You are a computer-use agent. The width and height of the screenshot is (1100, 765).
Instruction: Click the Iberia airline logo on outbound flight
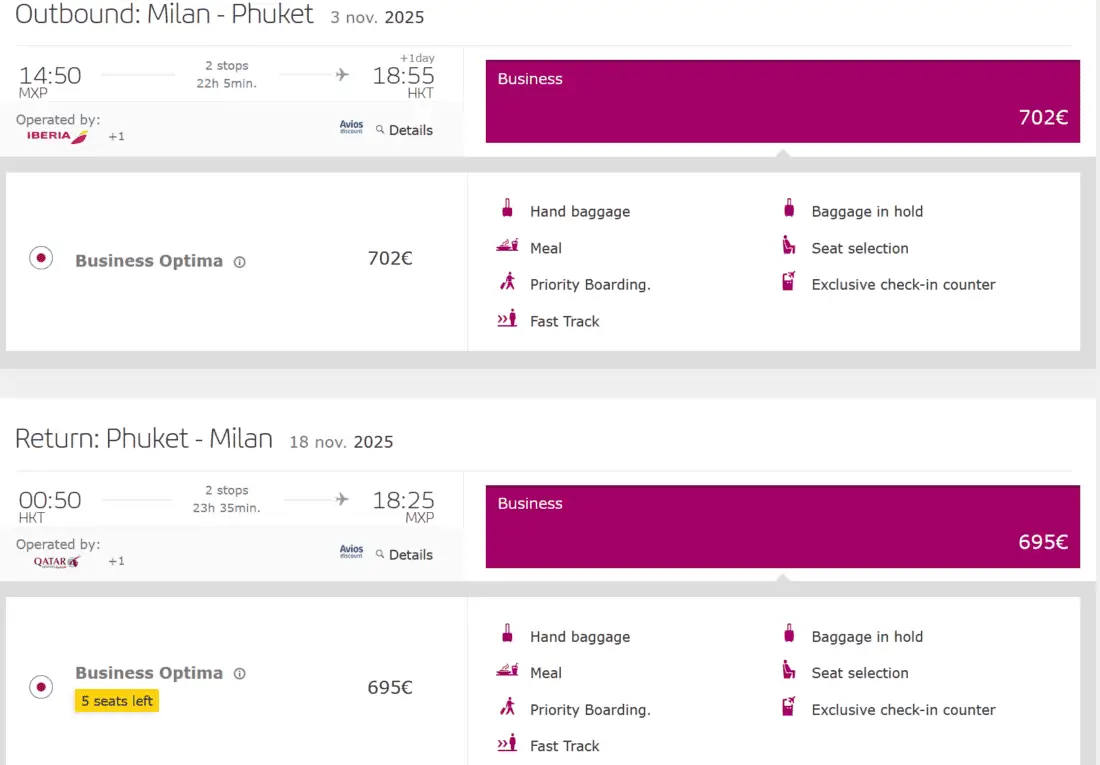(x=57, y=136)
